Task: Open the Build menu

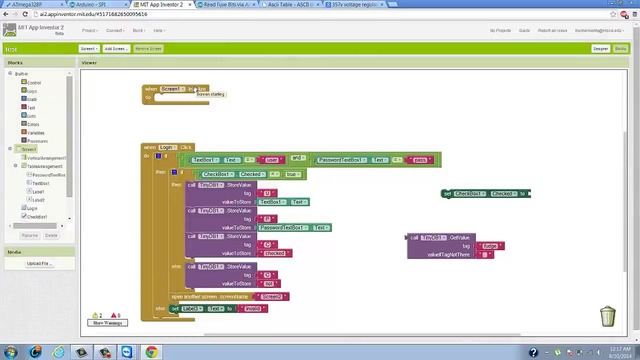Action: point(138,31)
